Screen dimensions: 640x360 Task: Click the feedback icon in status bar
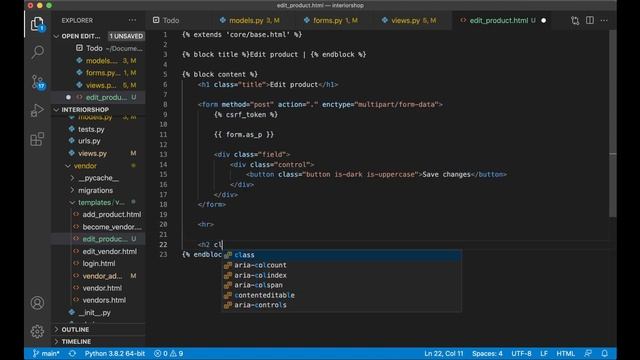(588, 353)
